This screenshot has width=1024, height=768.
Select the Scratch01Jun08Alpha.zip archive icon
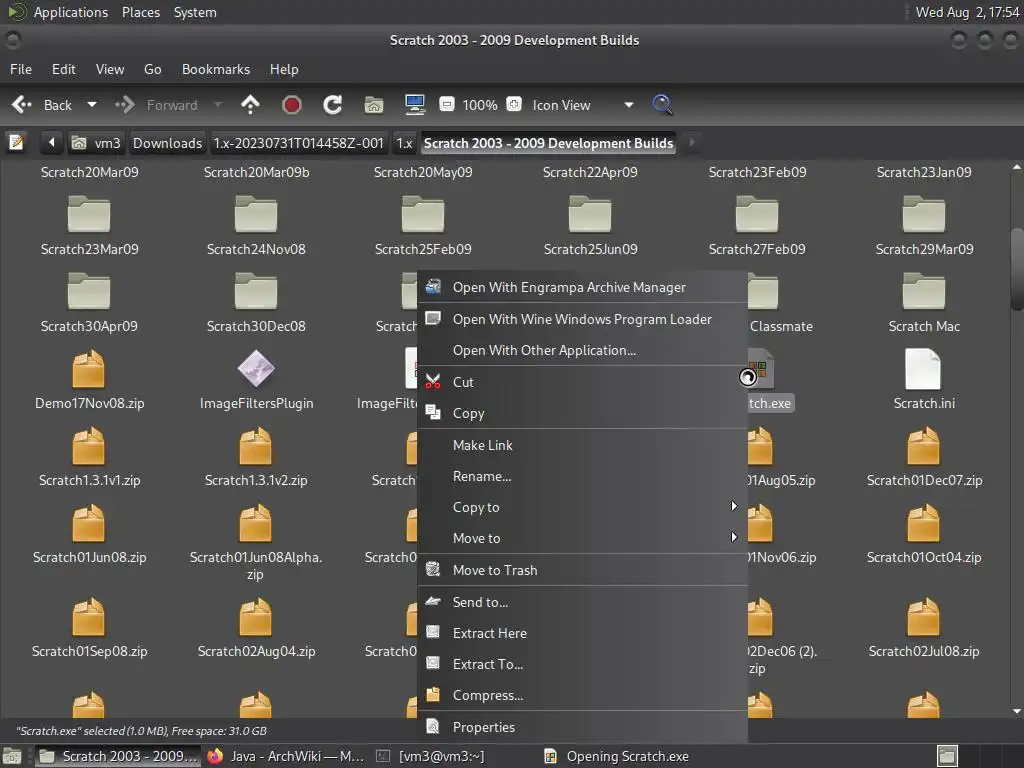click(256, 523)
